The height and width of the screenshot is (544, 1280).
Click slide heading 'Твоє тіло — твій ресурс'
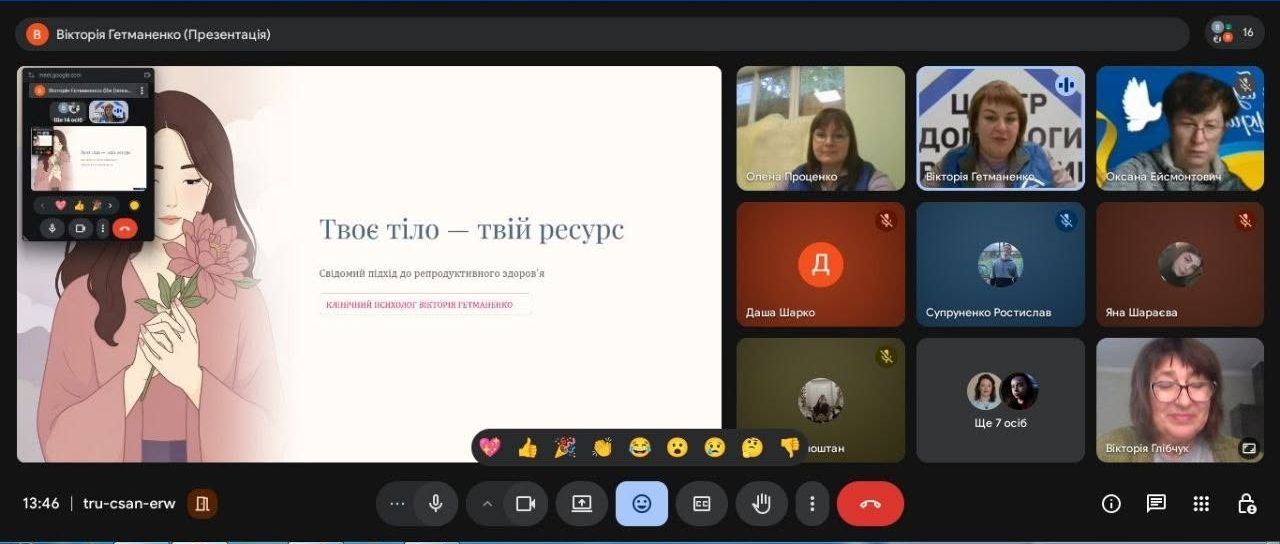(x=471, y=229)
